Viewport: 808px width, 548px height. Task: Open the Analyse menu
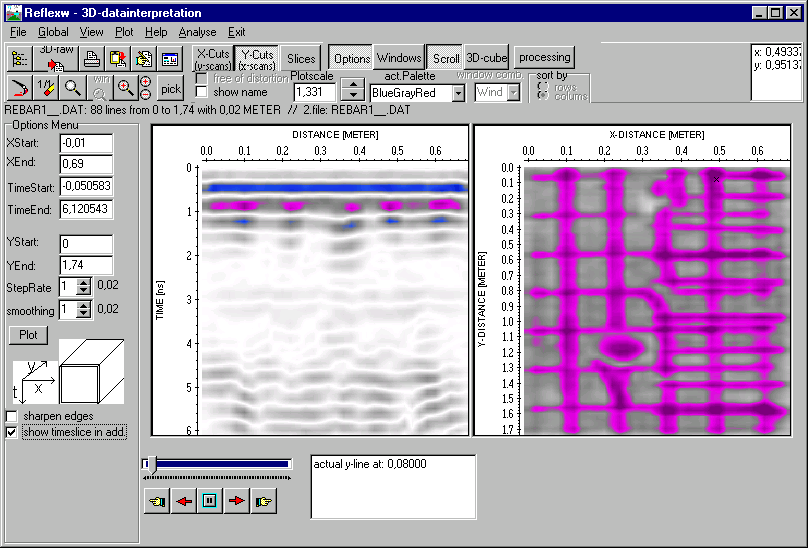[197, 32]
